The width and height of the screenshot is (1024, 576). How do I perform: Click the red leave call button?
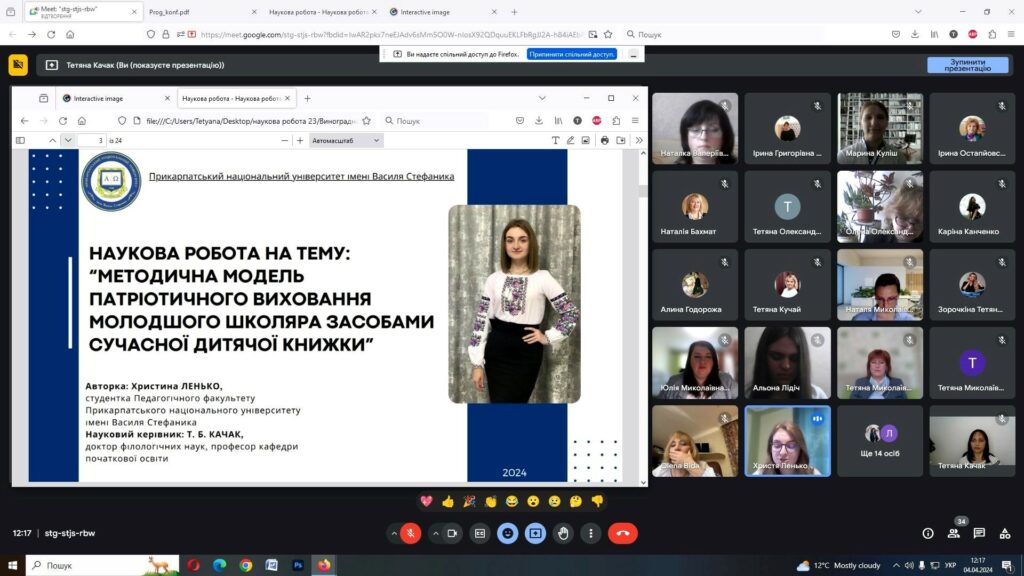pos(622,534)
